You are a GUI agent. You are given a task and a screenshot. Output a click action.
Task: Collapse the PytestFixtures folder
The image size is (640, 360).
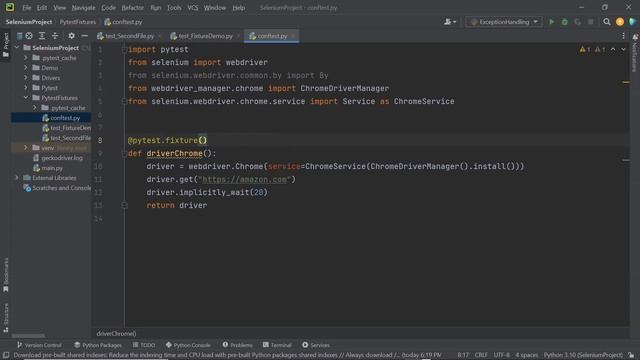26,98
